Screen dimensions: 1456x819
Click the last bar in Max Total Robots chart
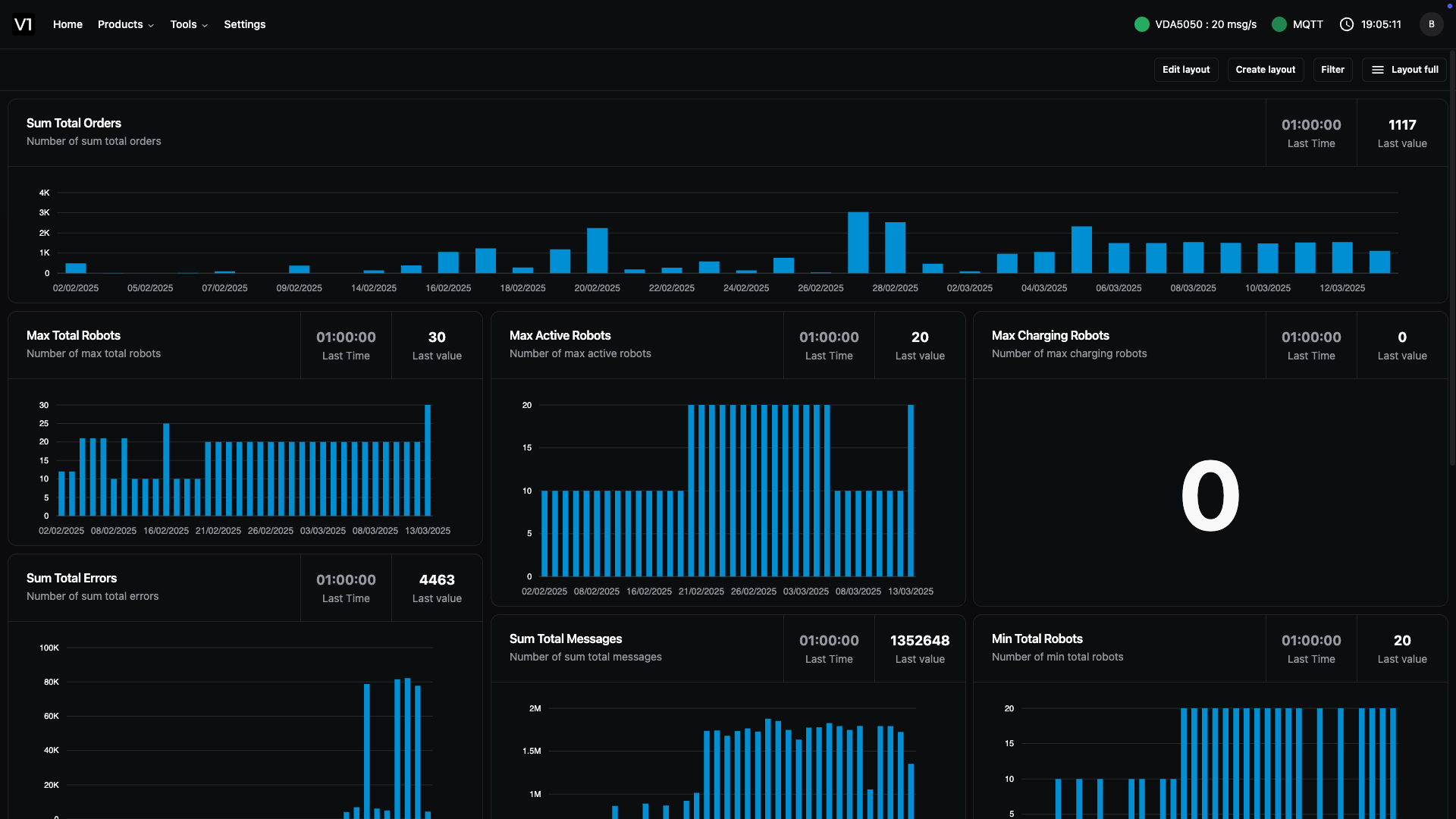pos(428,460)
